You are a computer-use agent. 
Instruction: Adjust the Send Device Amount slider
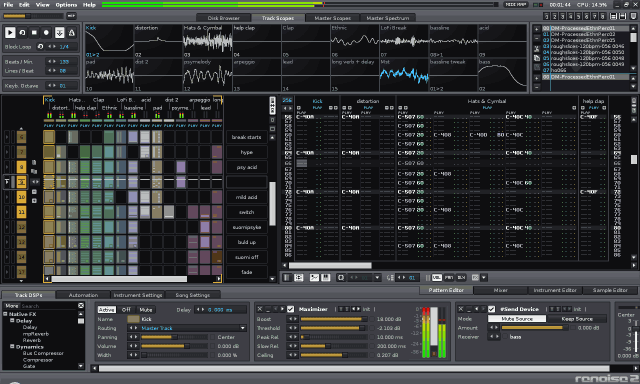534,328
